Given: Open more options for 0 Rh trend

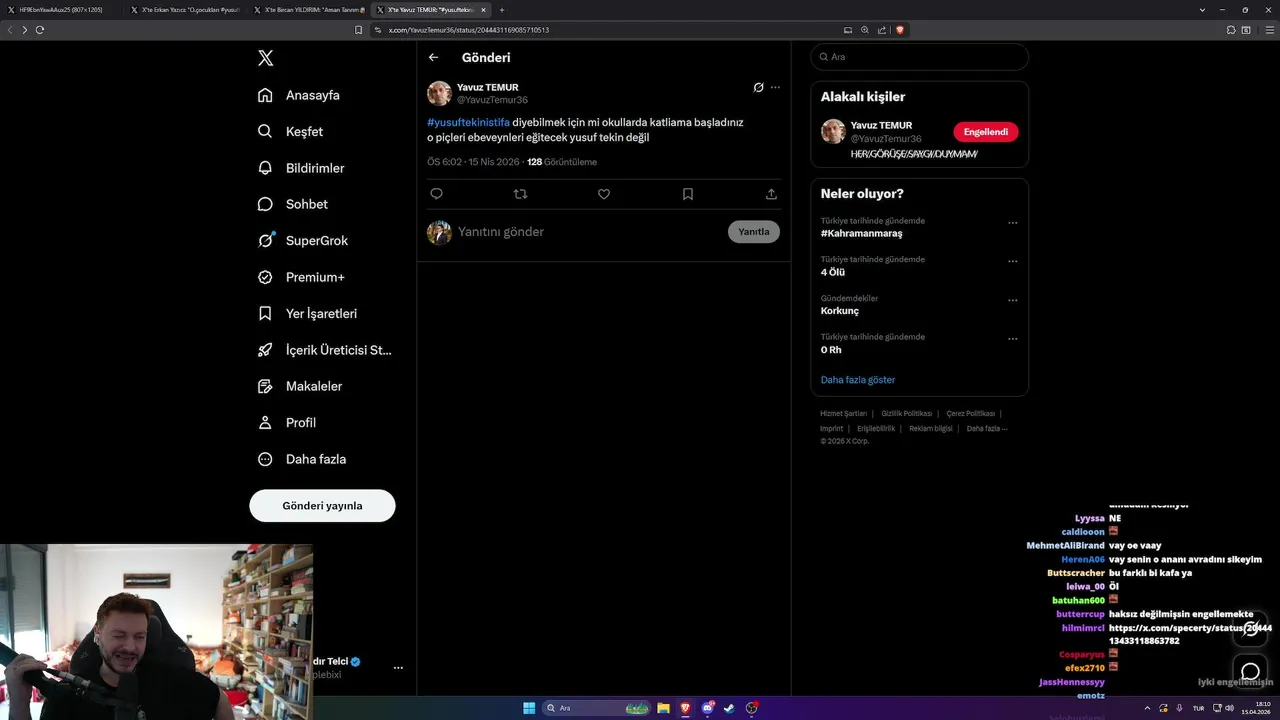Looking at the screenshot, I should 1013,339.
